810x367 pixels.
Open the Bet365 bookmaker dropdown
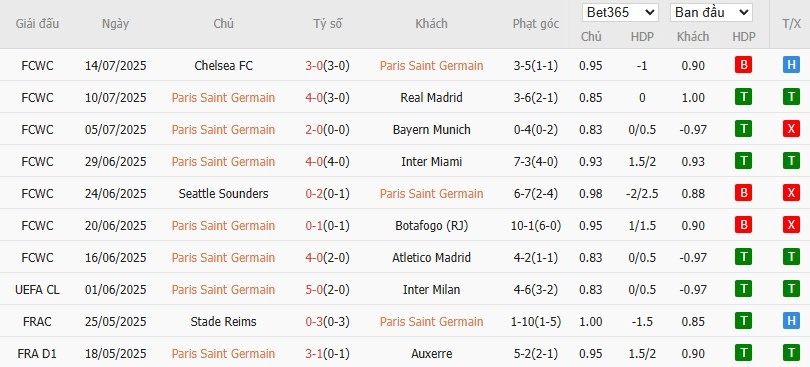coord(620,12)
